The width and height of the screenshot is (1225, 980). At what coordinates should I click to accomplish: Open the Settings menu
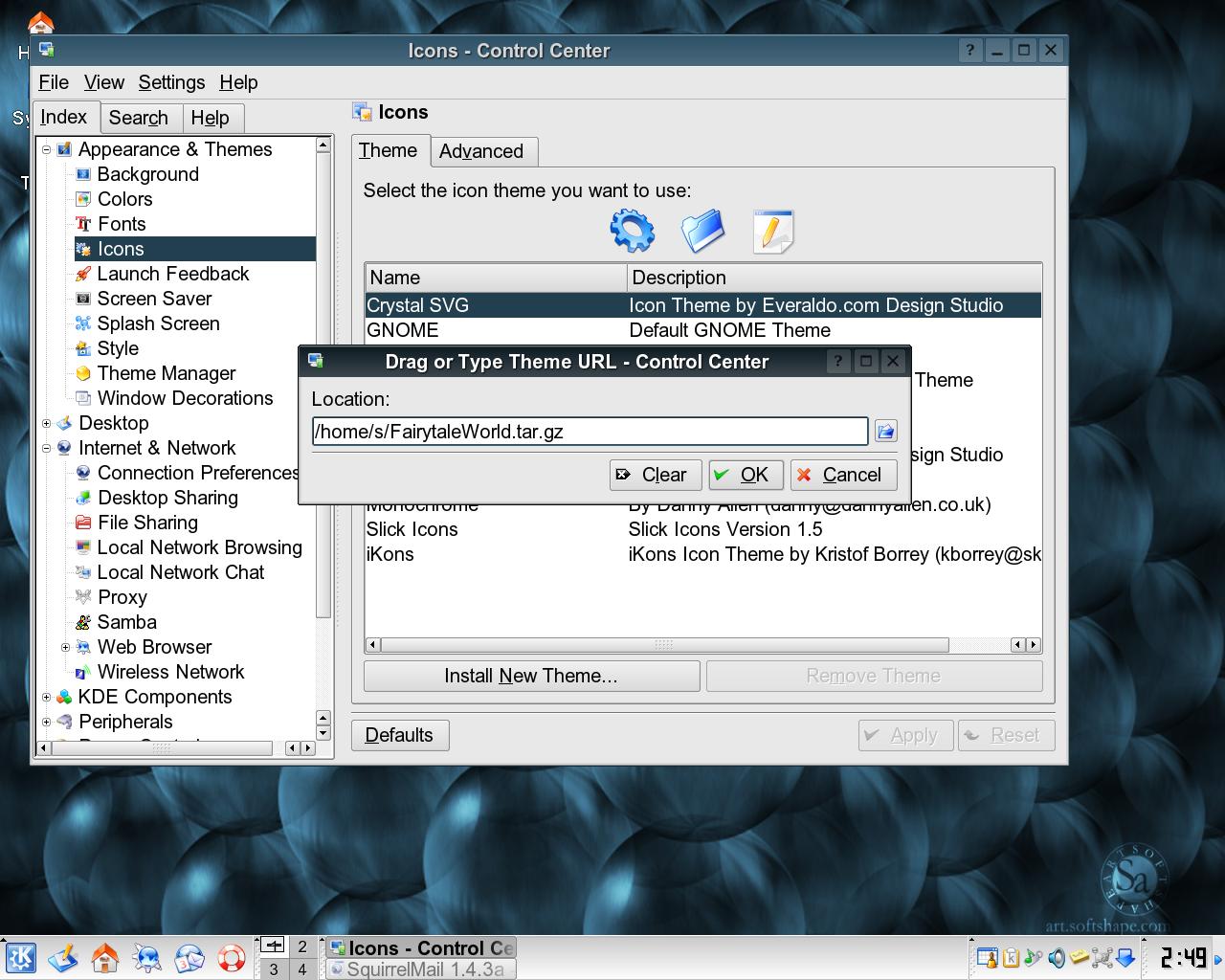[x=171, y=82]
